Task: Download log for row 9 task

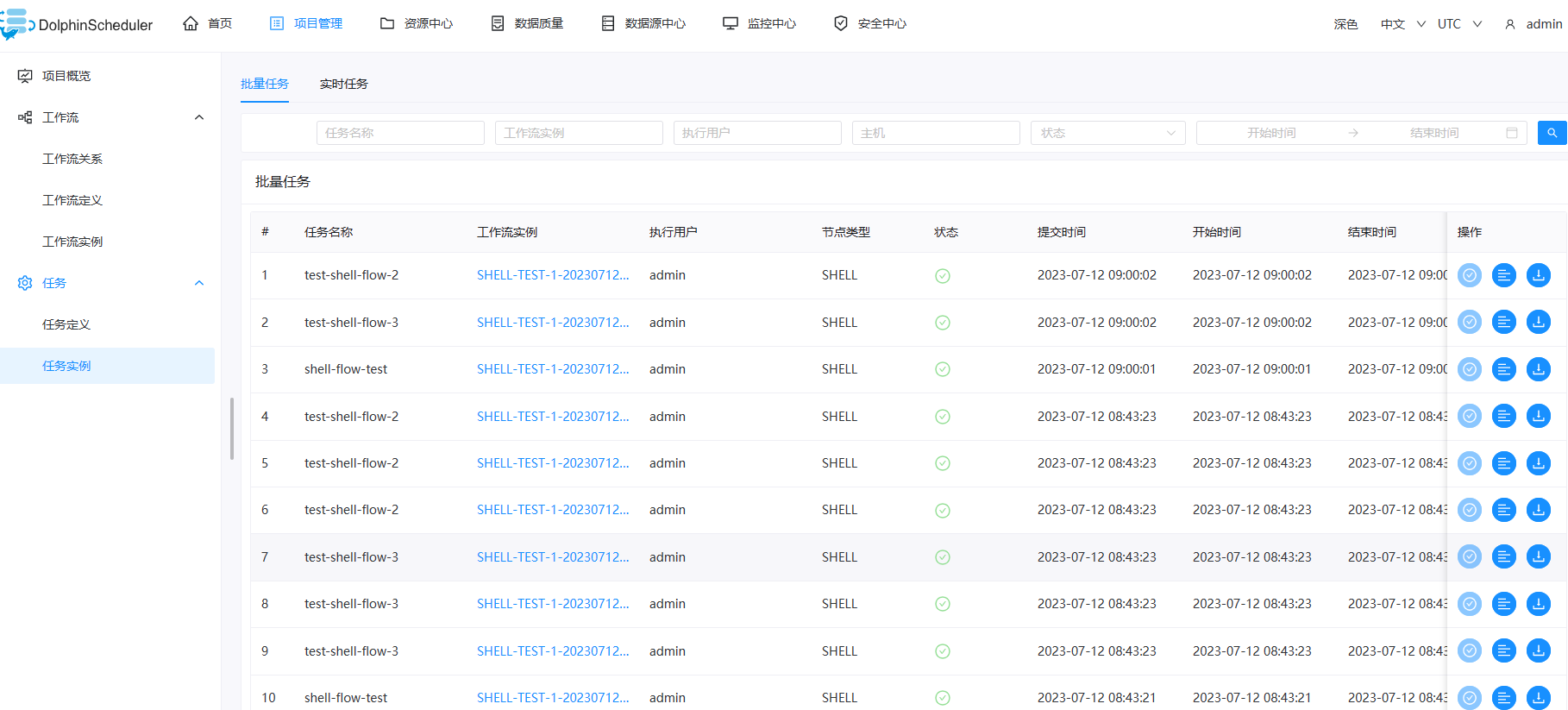Action: (1539, 650)
